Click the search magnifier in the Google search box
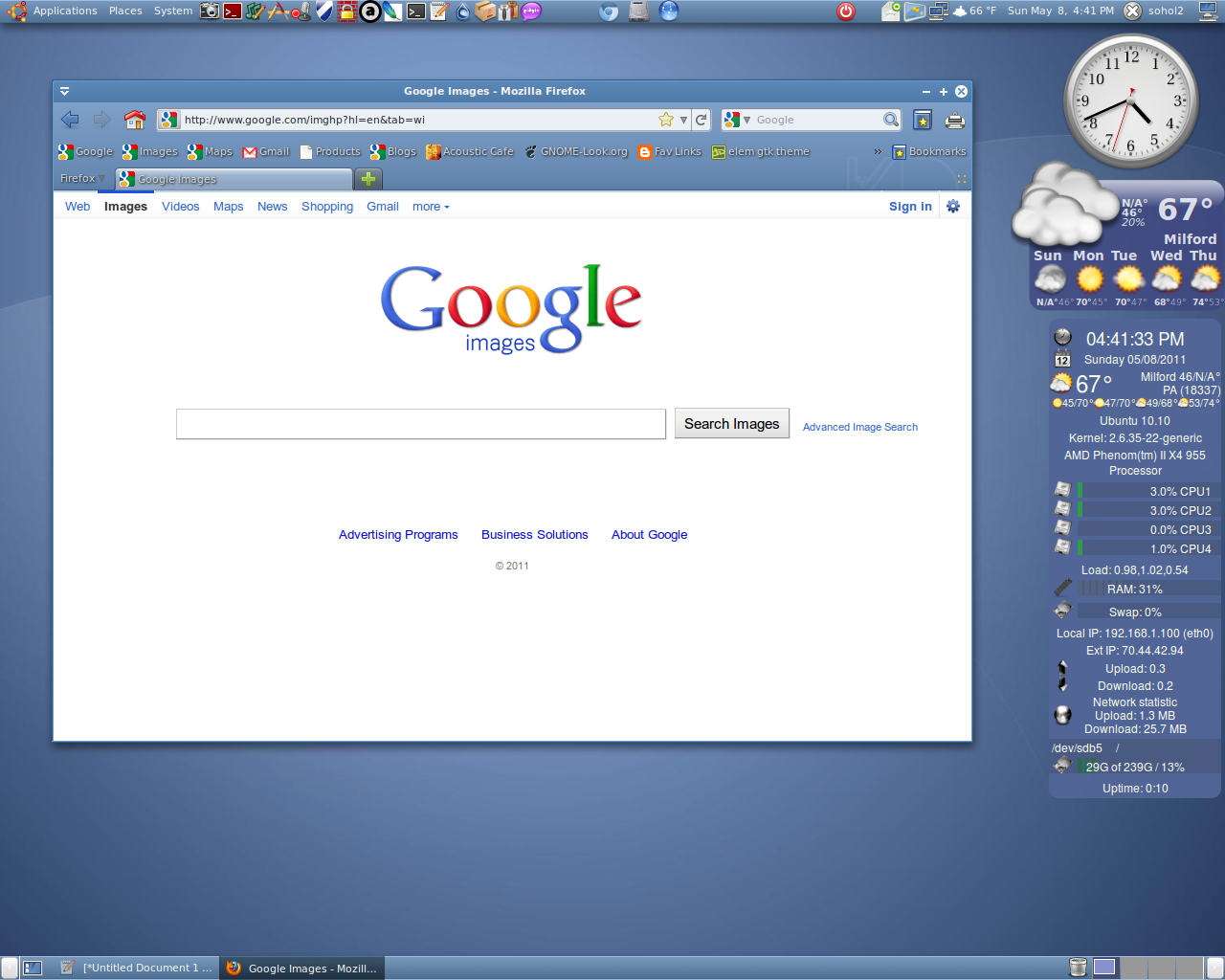 point(891,120)
